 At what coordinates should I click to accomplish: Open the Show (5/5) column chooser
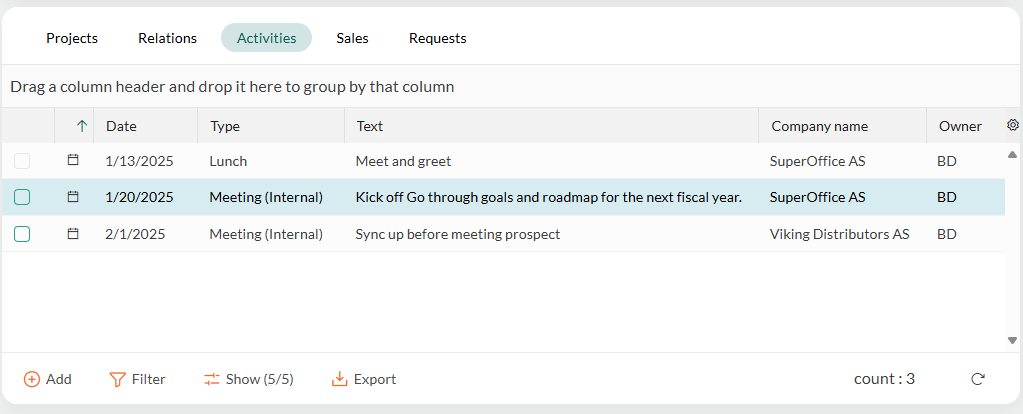pos(249,379)
